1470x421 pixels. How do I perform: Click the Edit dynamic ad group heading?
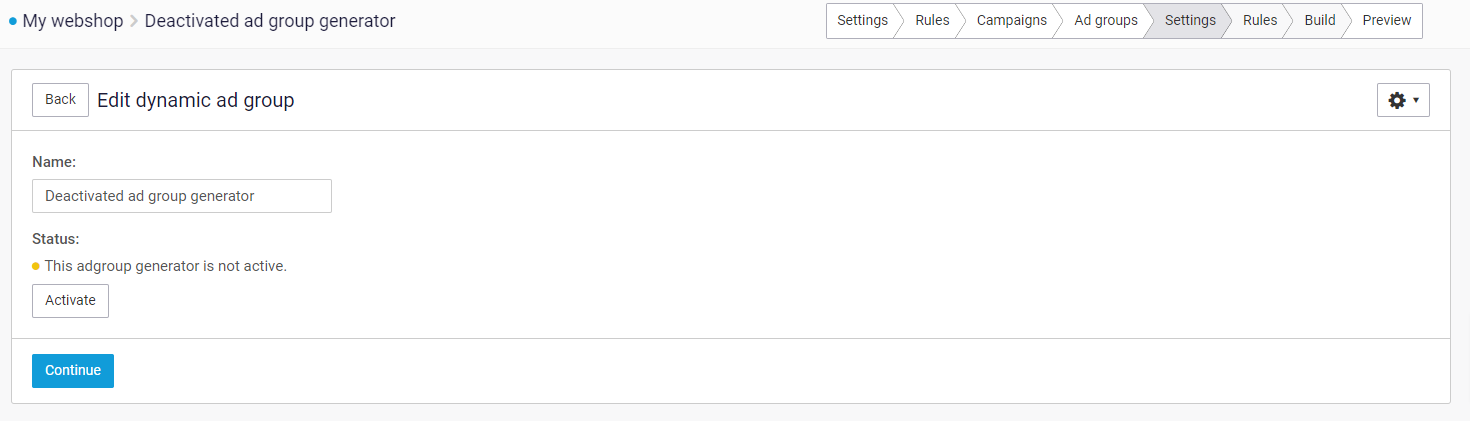pyautogui.click(x=195, y=100)
